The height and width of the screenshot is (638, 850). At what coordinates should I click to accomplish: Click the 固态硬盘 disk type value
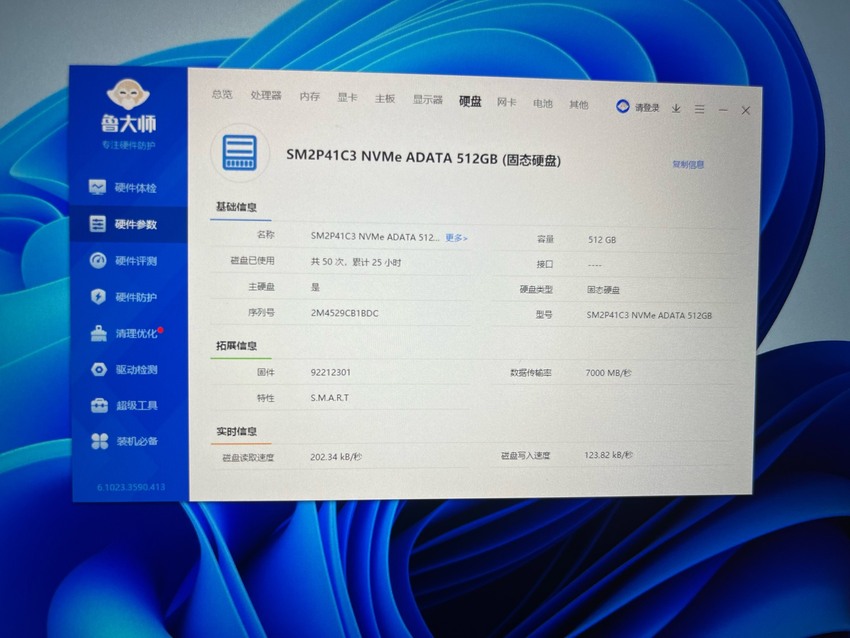[603, 290]
